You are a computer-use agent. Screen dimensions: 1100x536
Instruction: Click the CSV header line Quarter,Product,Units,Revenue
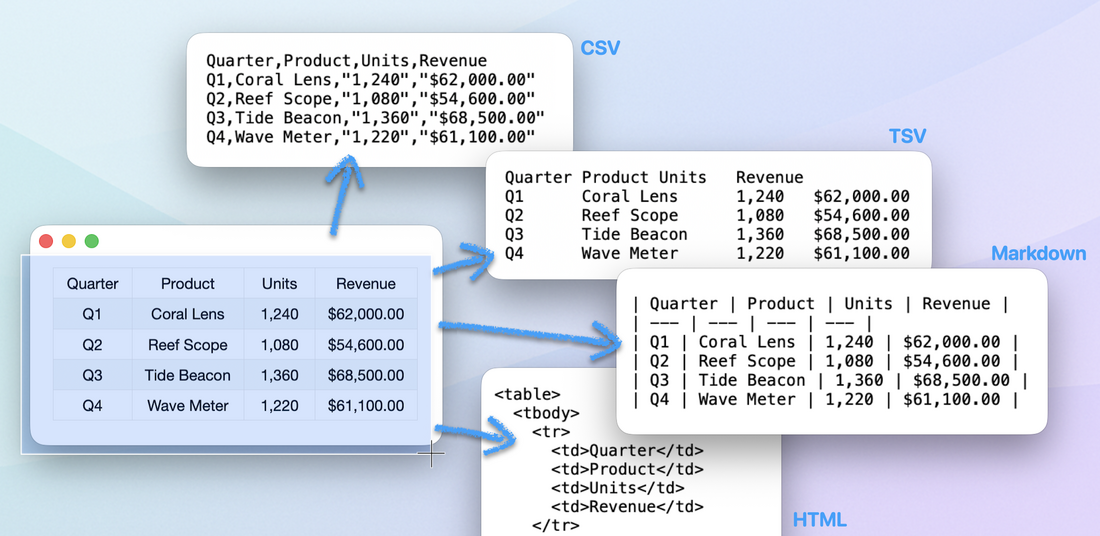(346, 61)
